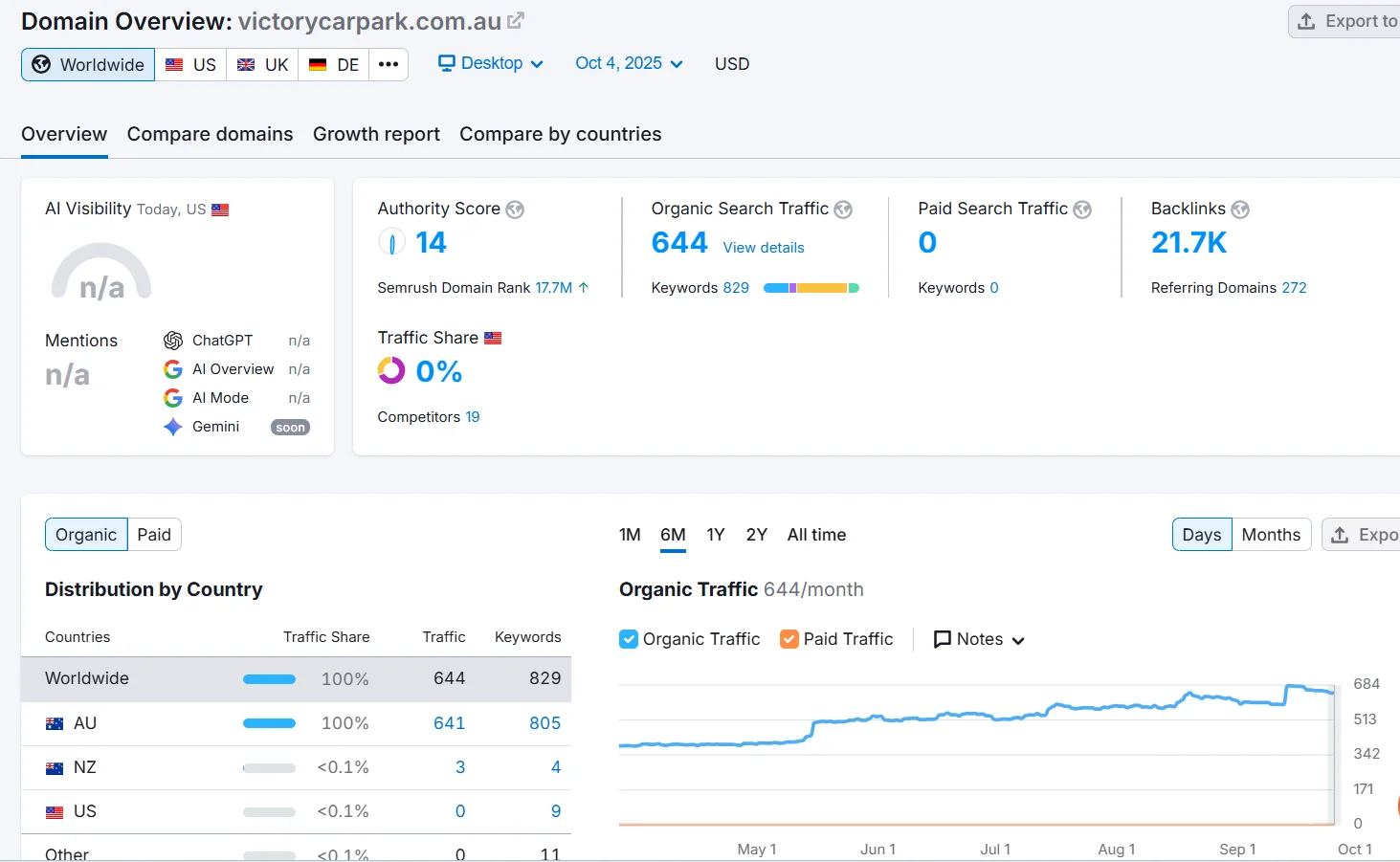Select the Worldwide row in table
The width and height of the screenshot is (1400, 862).
pyautogui.click(x=296, y=679)
